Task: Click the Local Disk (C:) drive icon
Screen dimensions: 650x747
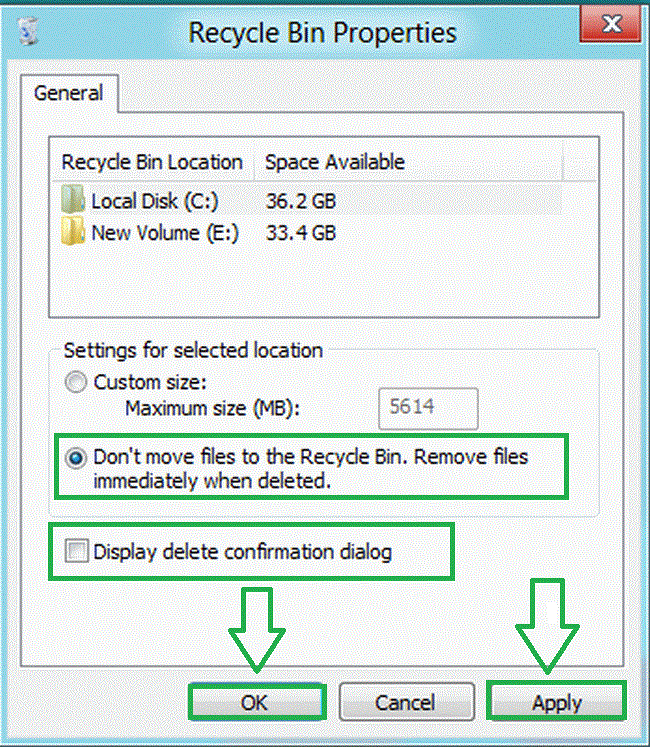Action: tap(73, 199)
